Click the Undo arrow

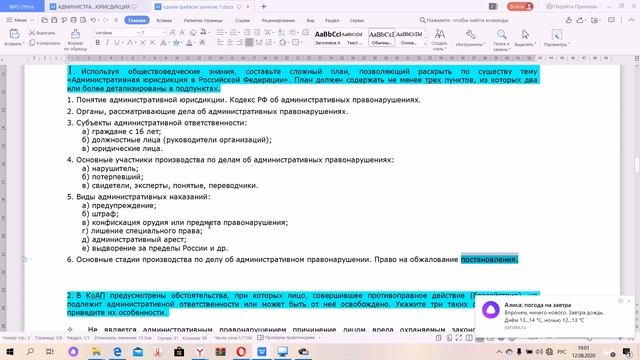click(93, 20)
